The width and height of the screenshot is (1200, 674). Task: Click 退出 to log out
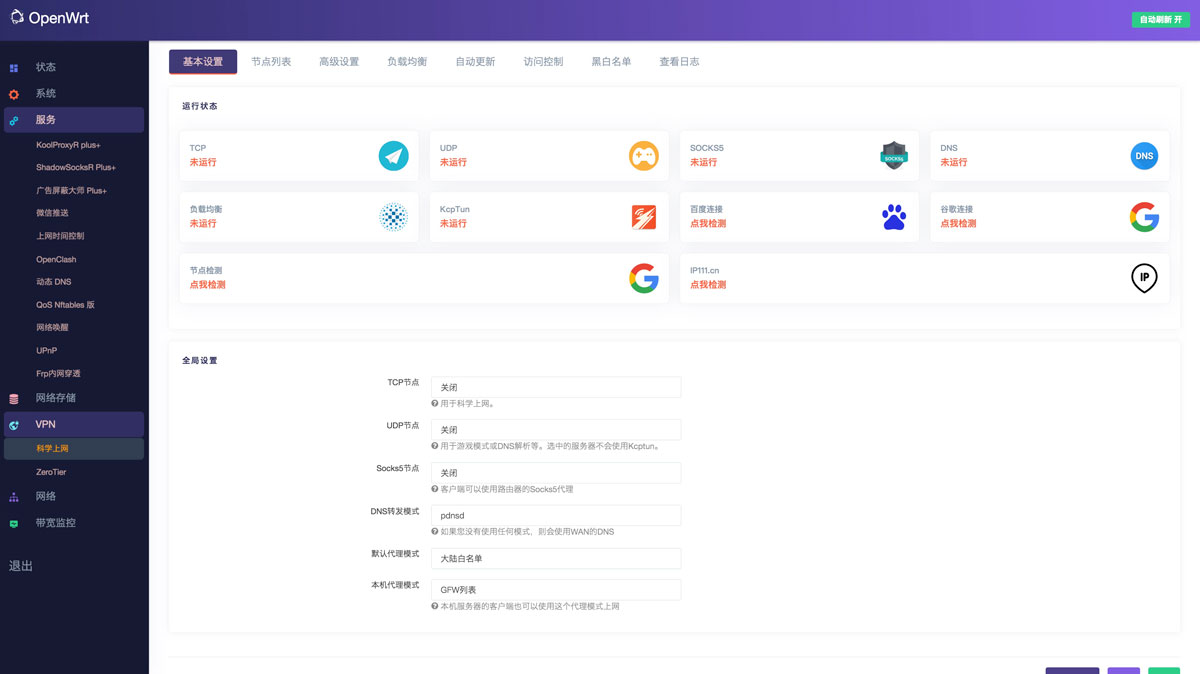coord(21,566)
